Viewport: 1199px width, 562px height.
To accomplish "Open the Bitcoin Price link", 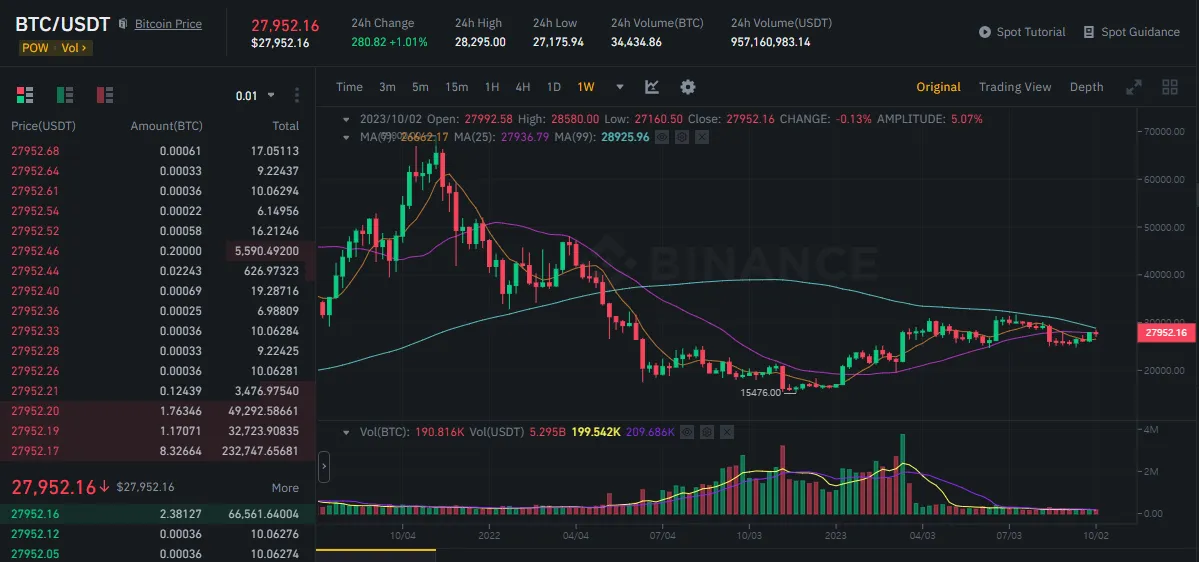I will click(168, 23).
